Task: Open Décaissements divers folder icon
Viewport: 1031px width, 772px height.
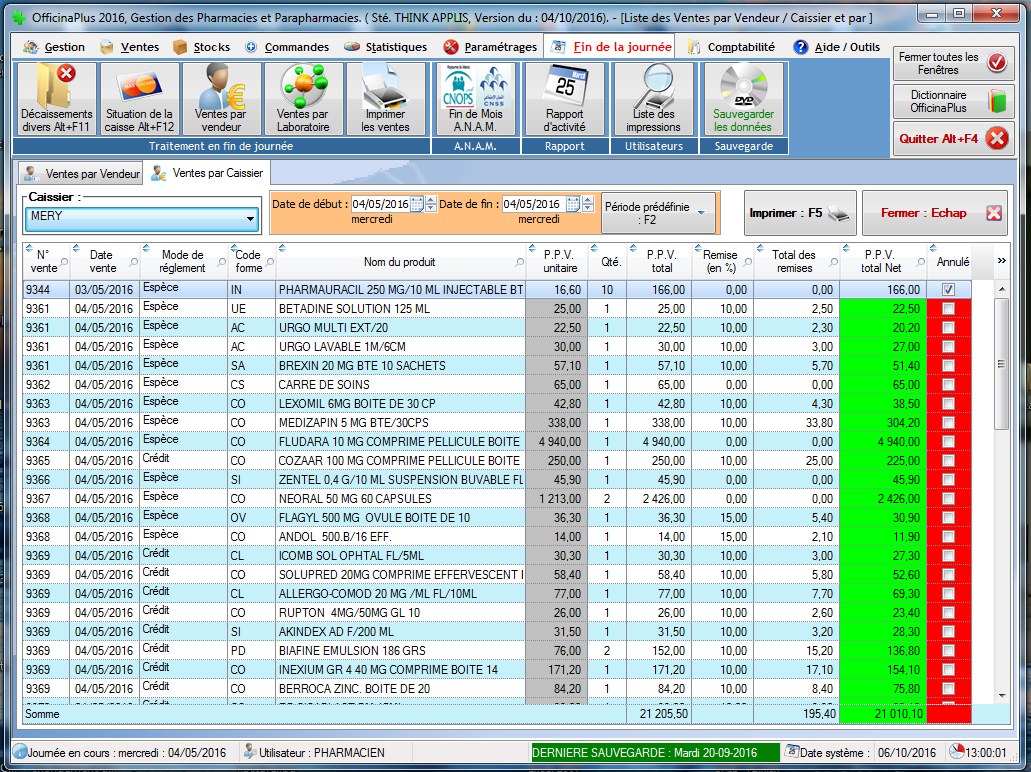Action: pos(56,99)
